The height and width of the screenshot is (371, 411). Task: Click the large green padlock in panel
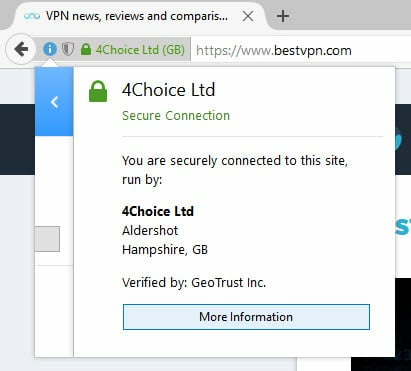98,91
